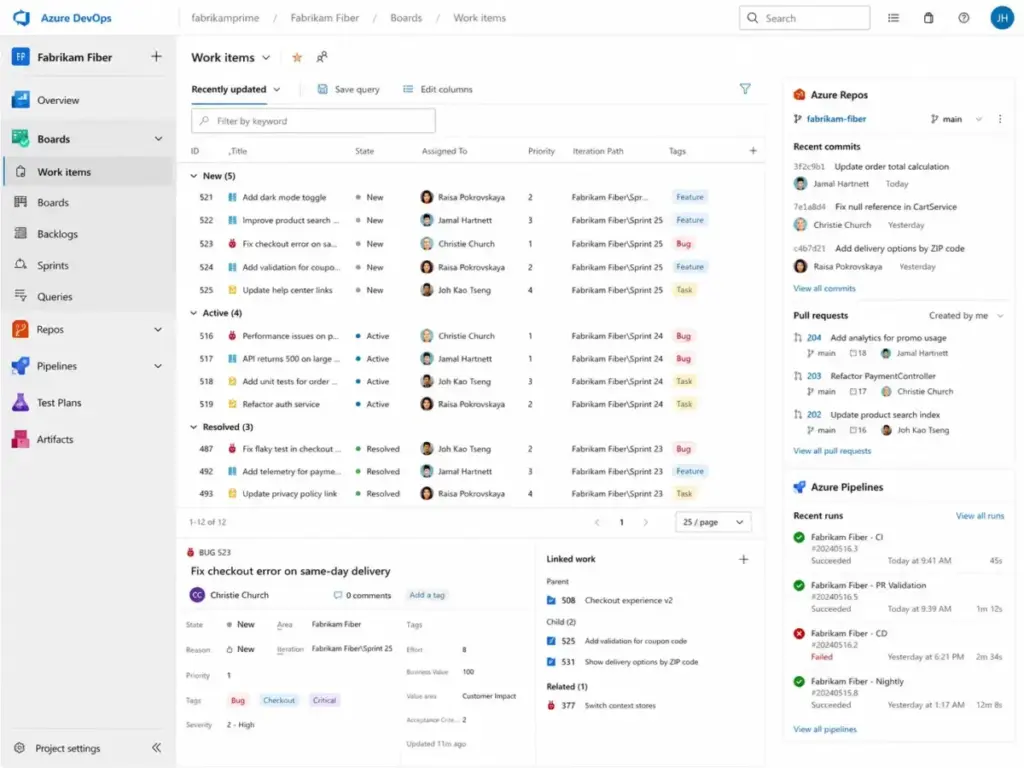Collapse the New (5) group
The image size is (1024, 768).
click(193, 176)
